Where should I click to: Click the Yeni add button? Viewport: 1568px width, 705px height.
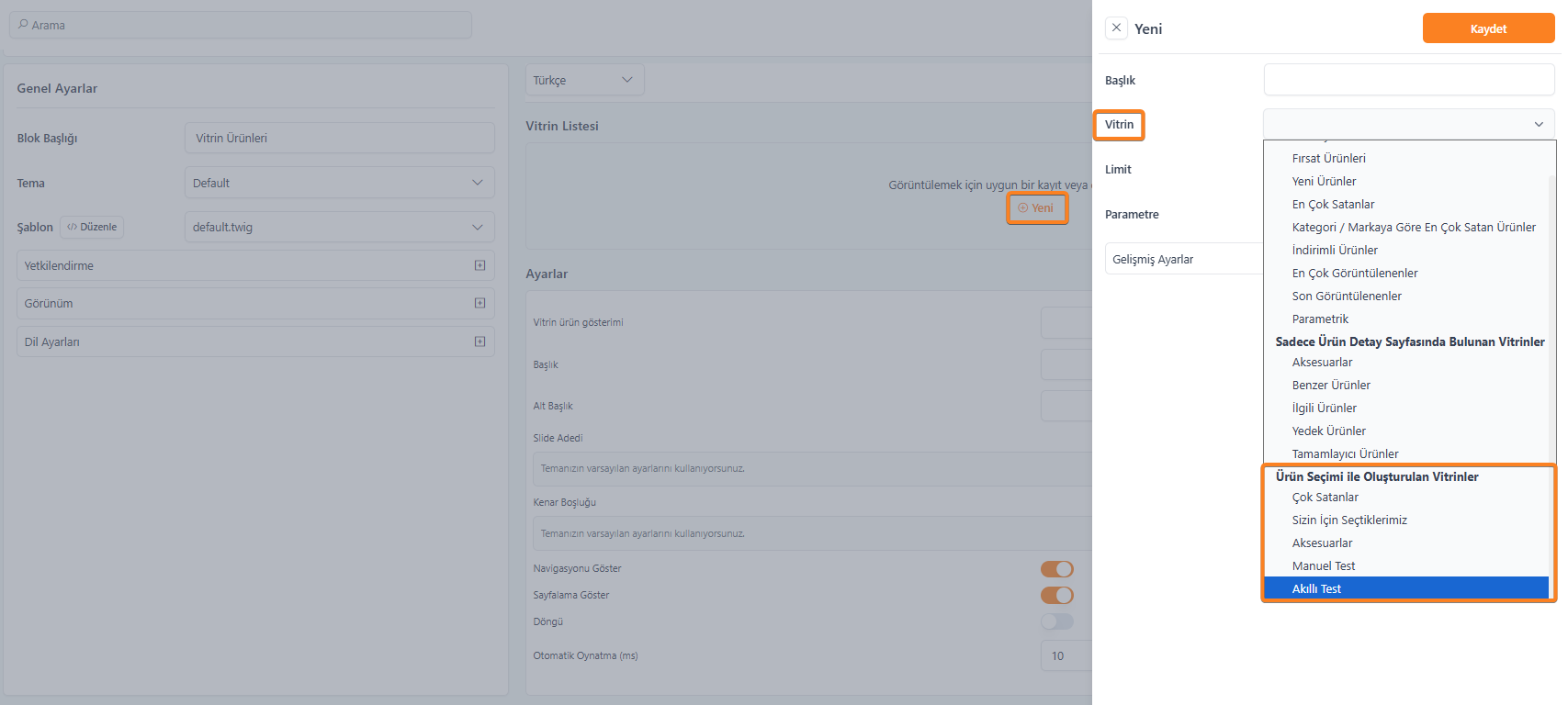click(1036, 207)
